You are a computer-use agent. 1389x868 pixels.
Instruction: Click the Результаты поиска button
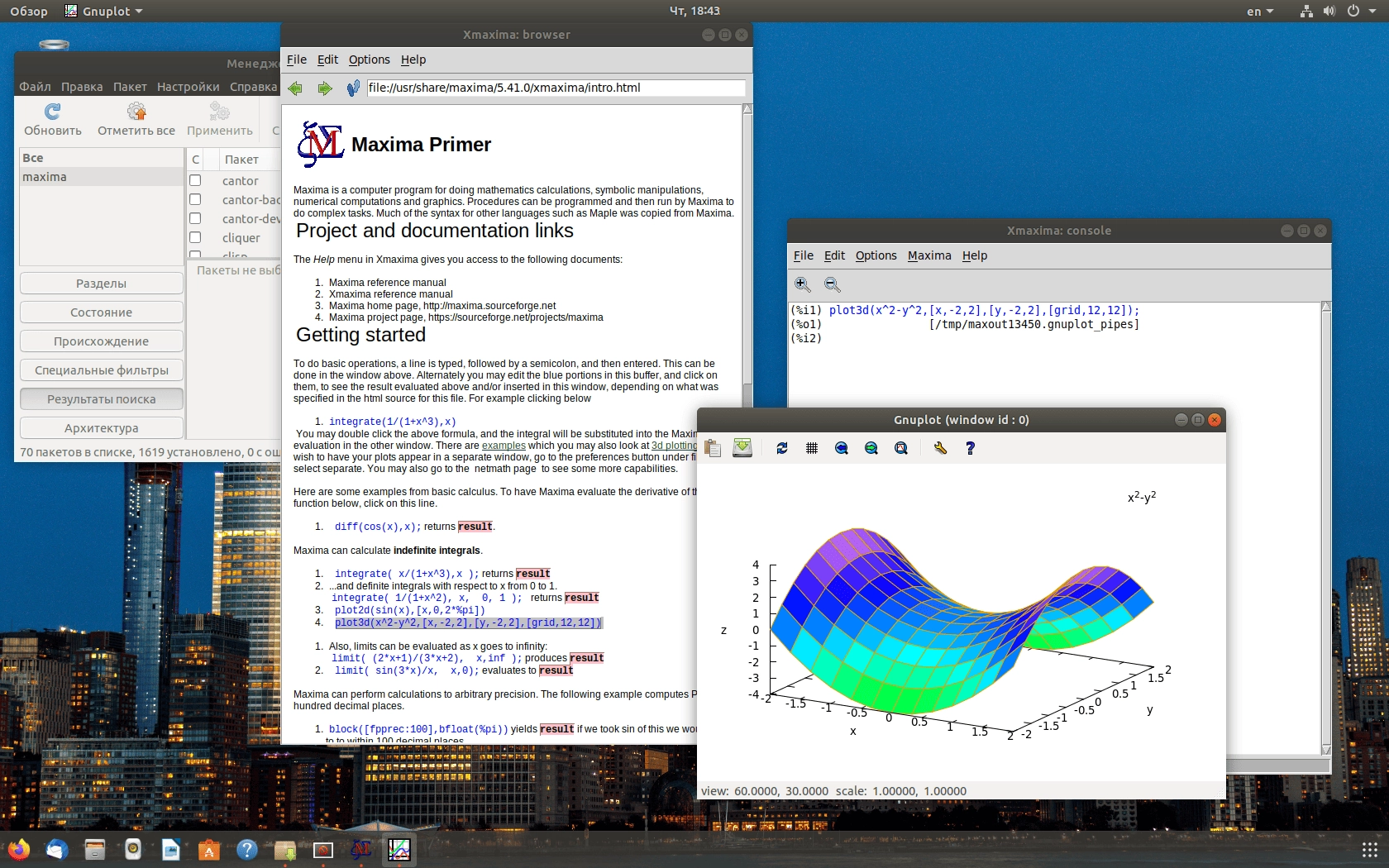point(101,399)
